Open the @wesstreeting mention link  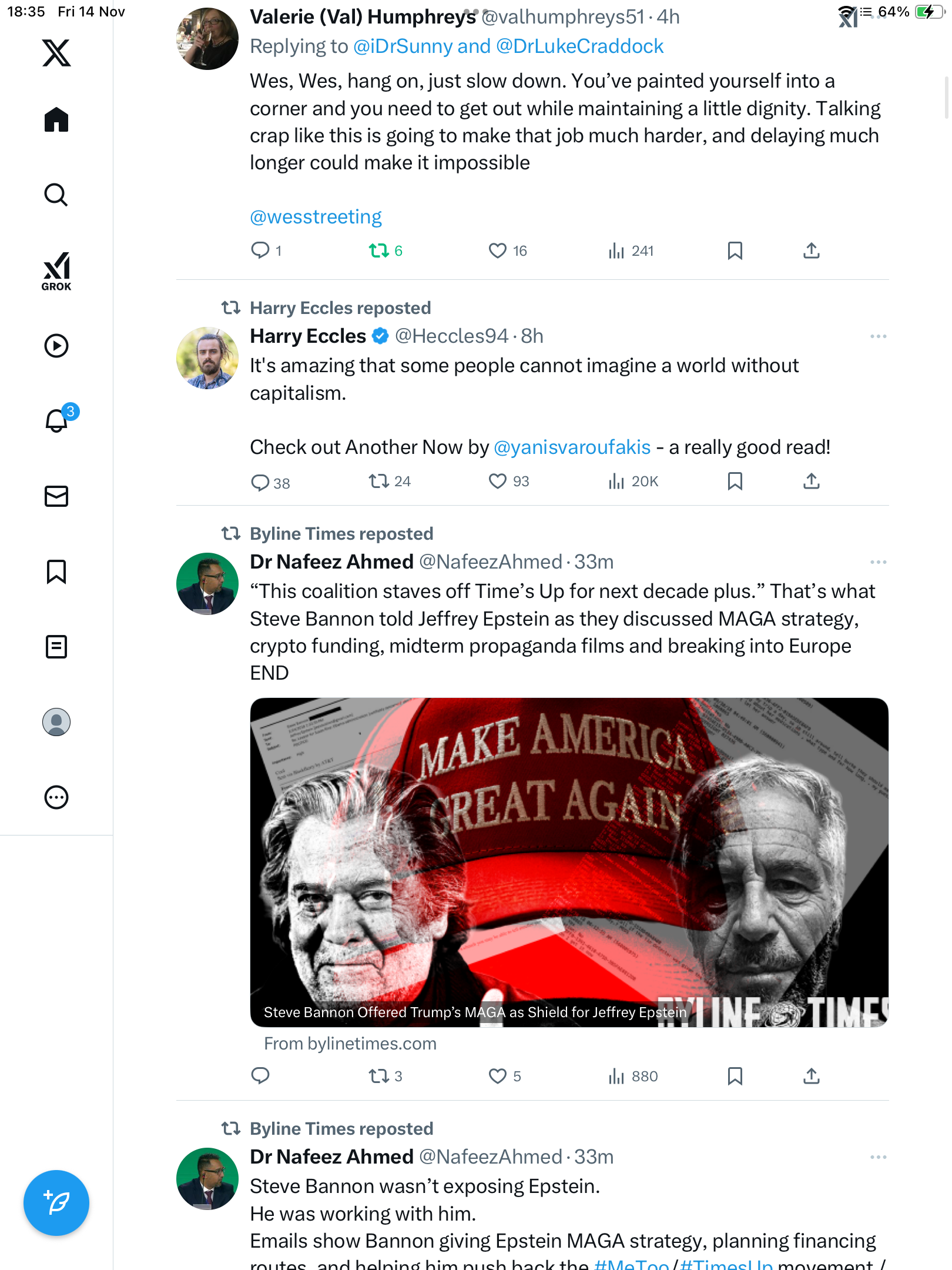[316, 217]
